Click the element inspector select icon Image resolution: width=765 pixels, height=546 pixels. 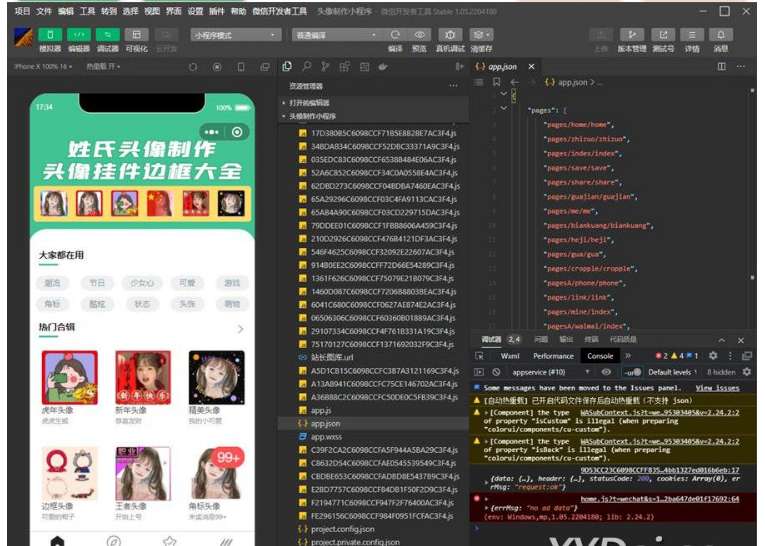tap(480, 356)
